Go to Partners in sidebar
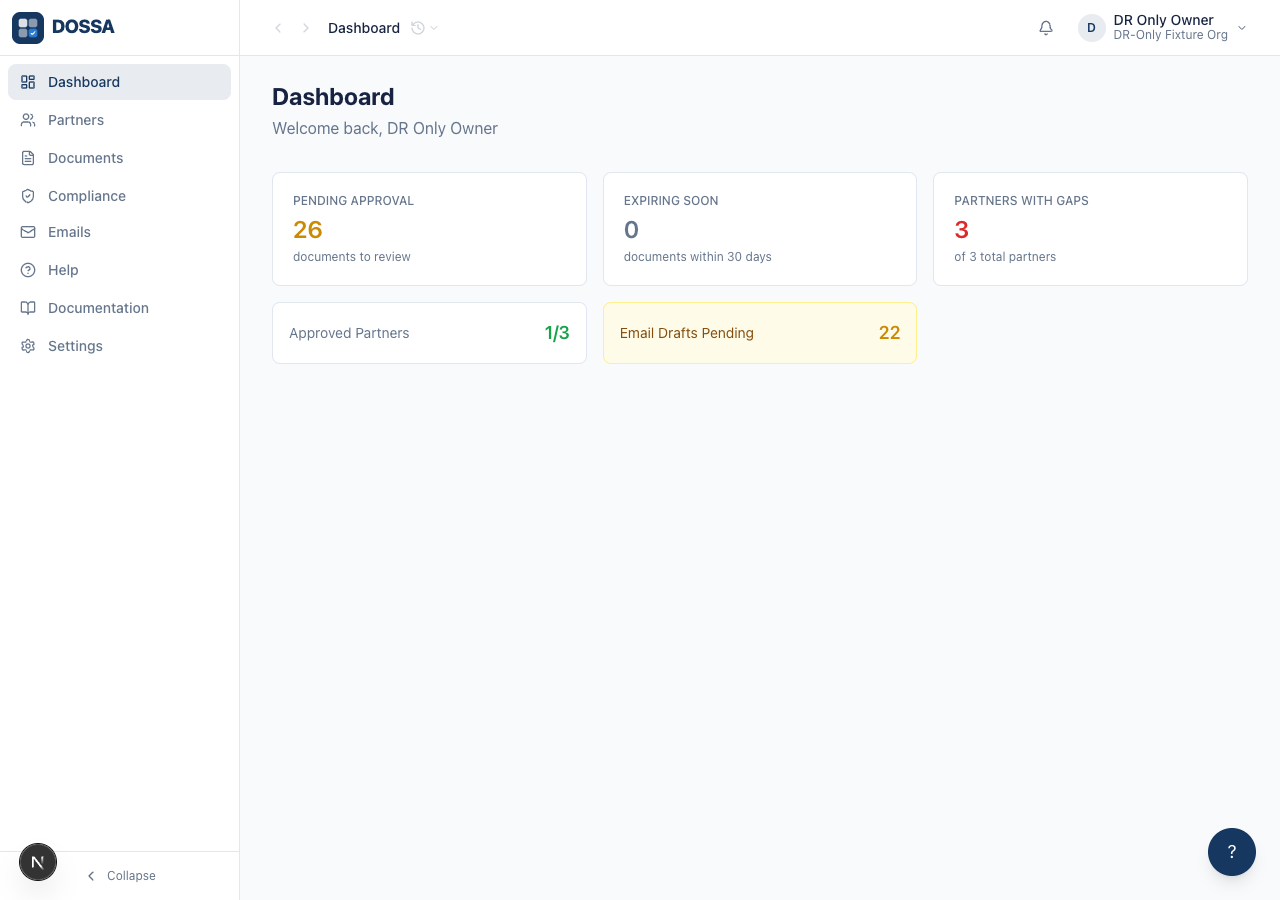The image size is (1280, 900). 119,120
